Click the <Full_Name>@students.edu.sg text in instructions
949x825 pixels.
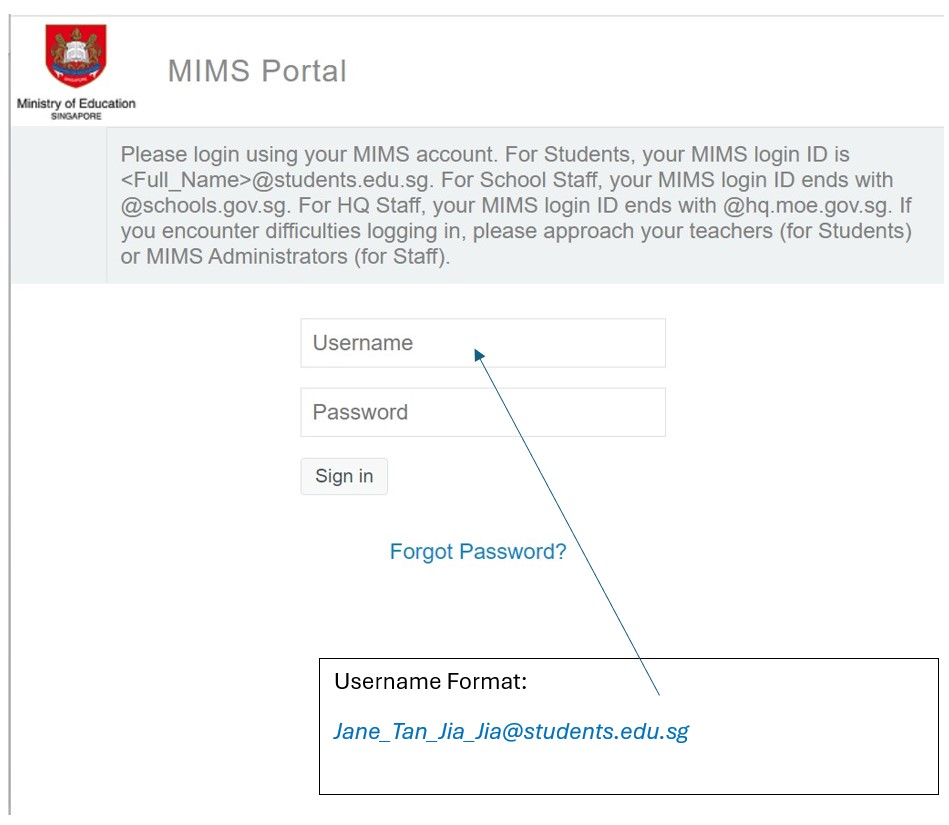tap(290, 181)
